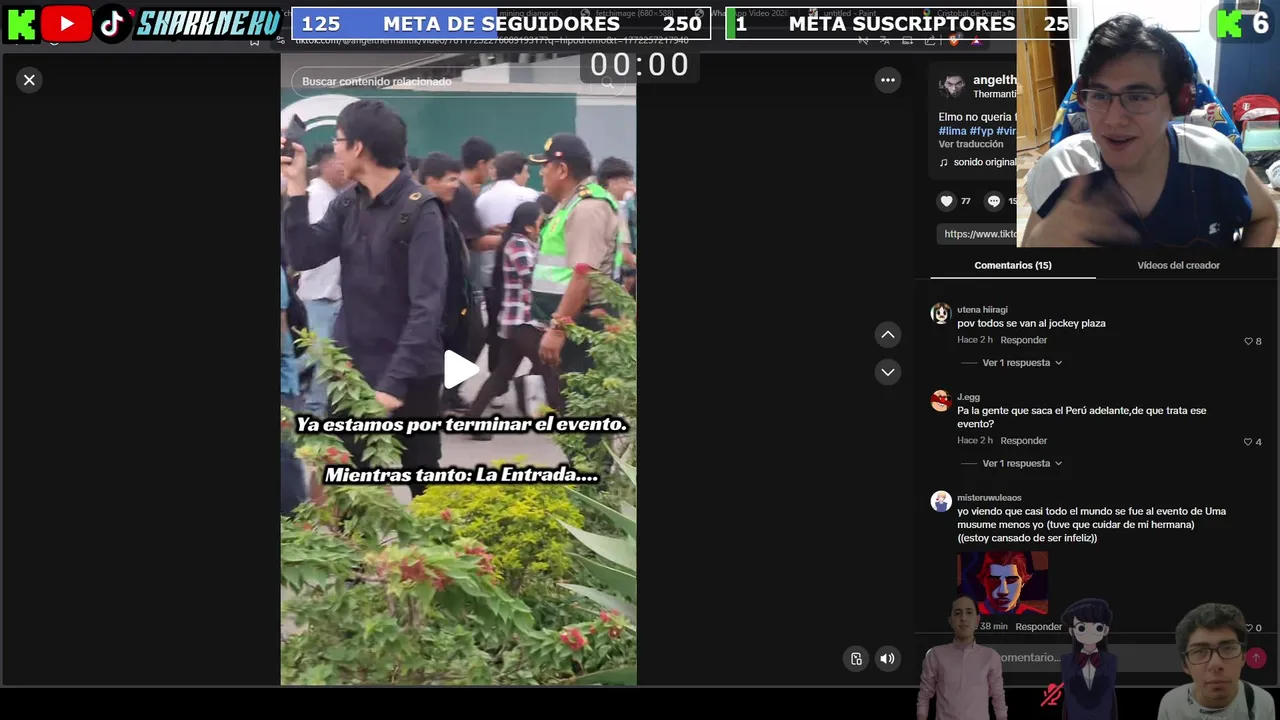This screenshot has height=720, width=1280.
Task: Click the username J.egg
Action: tap(968, 397)
